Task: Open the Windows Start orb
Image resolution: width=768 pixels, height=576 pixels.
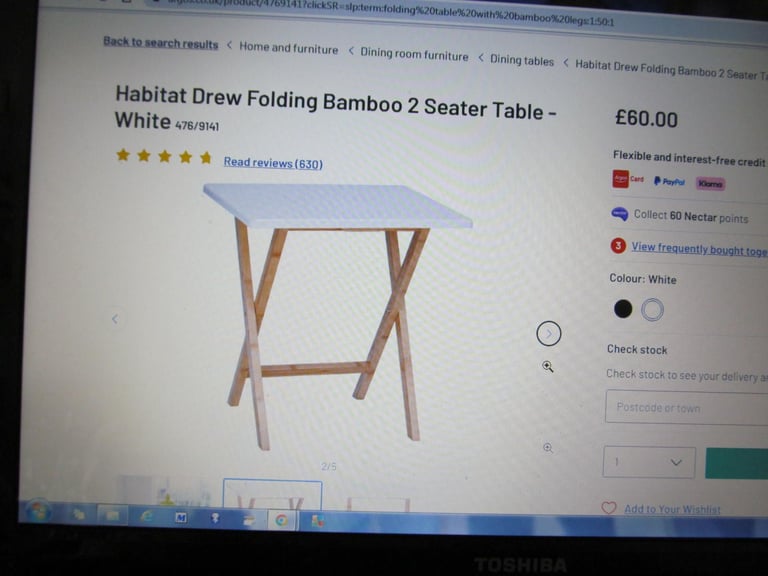Action: pyautogui.click(x=39, y=512)
